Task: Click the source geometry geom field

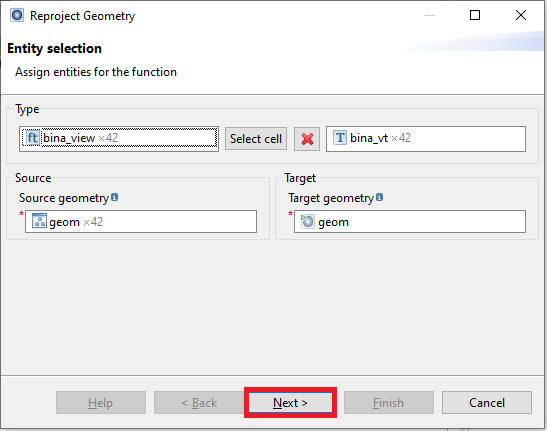Action: (141, 221)
